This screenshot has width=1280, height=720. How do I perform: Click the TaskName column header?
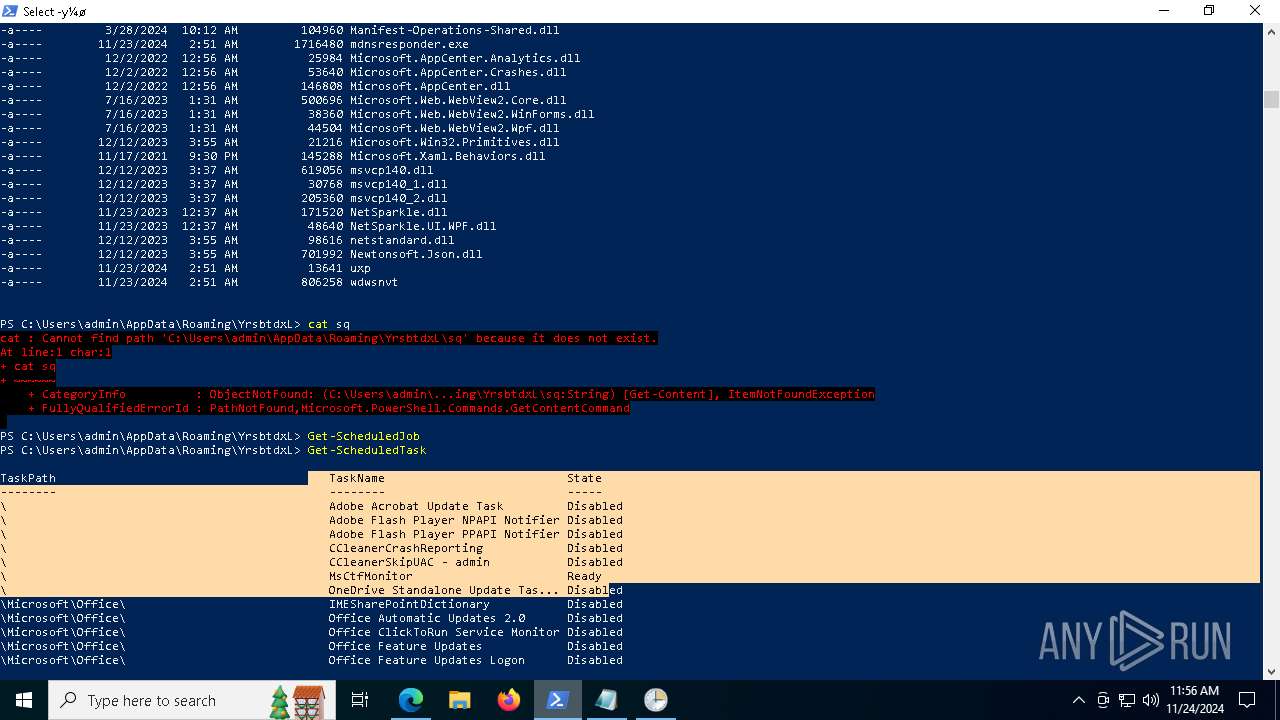pyautogui.click(x=357, y=478)
